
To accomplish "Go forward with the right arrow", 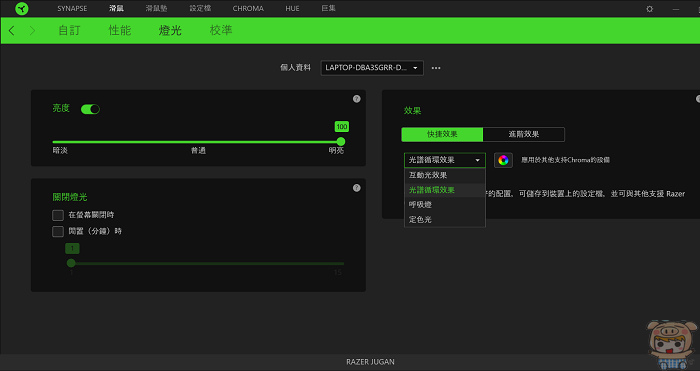I will (x=32, y=31).
